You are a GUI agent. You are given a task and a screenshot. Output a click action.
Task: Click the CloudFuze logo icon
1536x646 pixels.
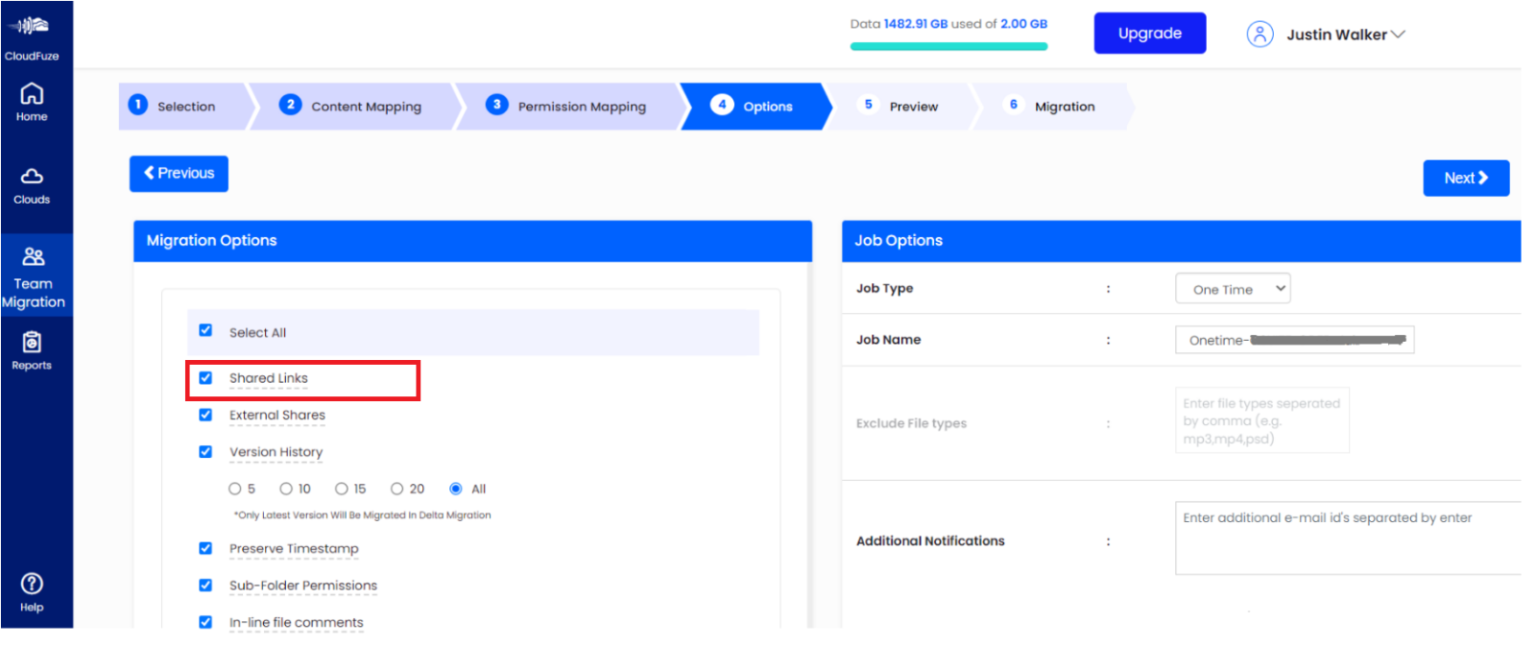click(x=32, y=28)
